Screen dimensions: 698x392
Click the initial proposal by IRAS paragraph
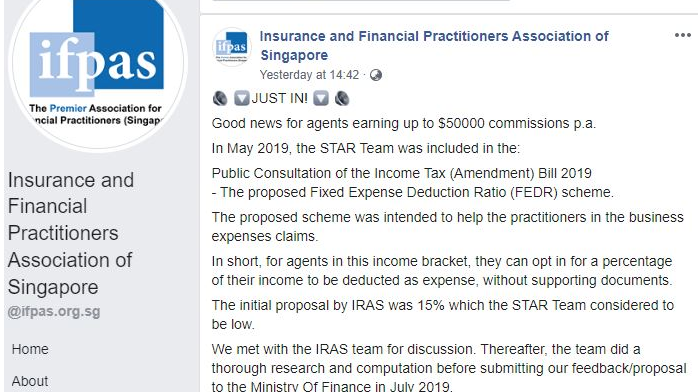click(443, 315)
